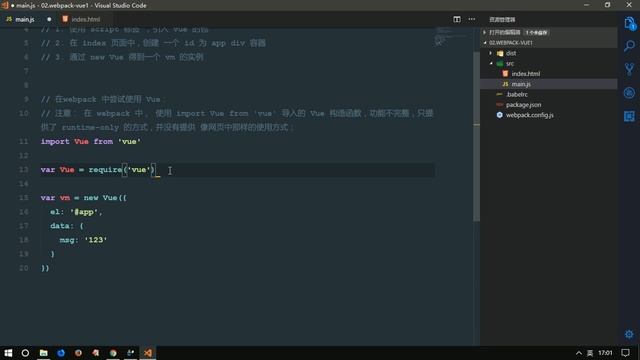Click the Cortana search circle in taskbar
640x360 pixels.
tap(25, 353)
